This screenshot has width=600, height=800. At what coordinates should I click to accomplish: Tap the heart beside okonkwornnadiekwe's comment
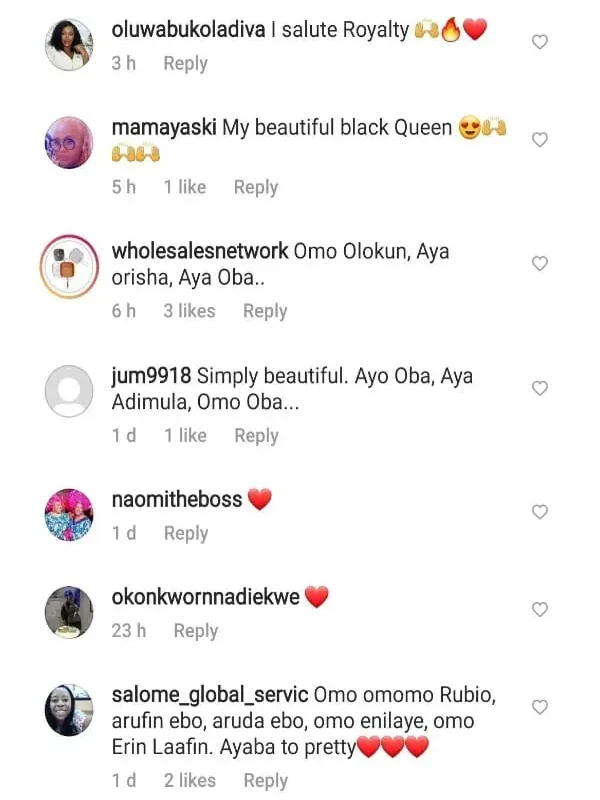click(539, 609)
